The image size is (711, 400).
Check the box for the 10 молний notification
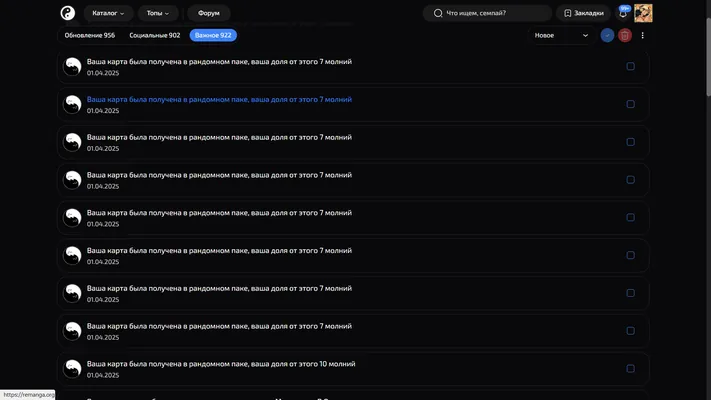click(630, 368)
